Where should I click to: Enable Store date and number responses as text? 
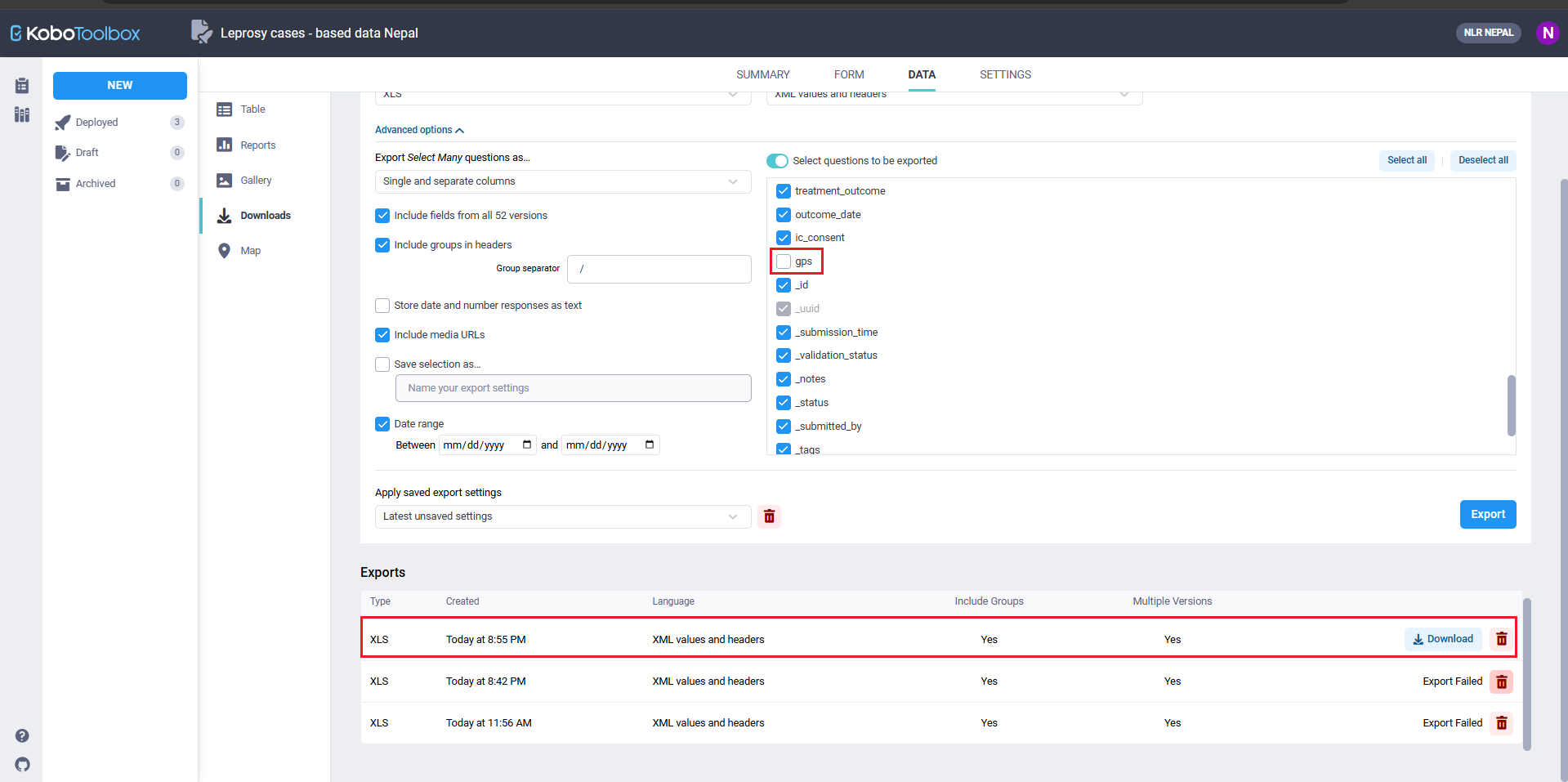click(382, 306)
